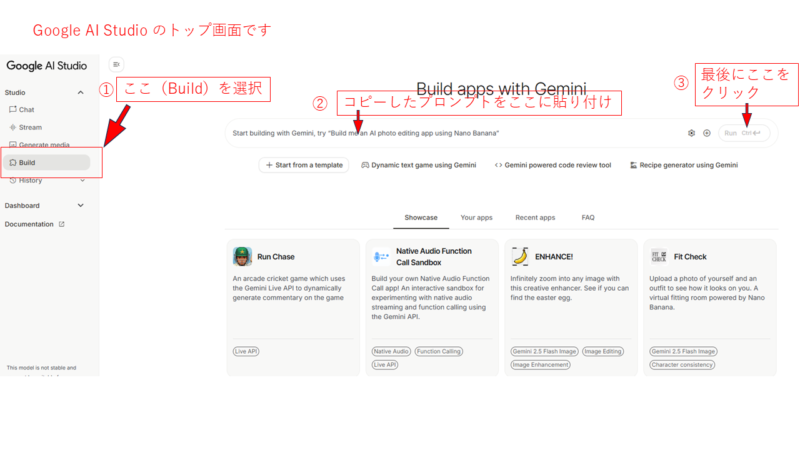Switch to the FAQ tab

click(588, 217)
